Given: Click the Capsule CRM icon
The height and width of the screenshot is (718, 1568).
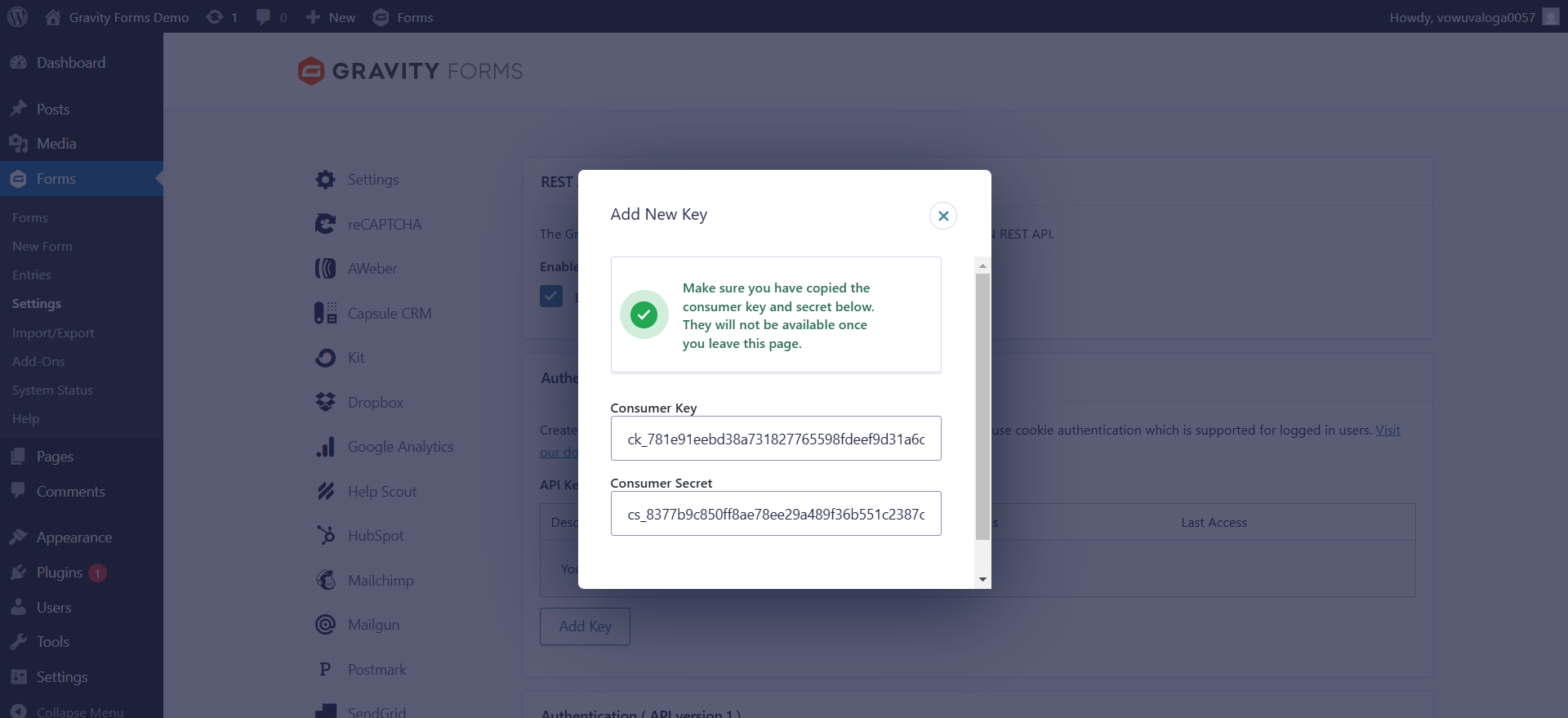Looking at the screenshot, I should [325, 313].
